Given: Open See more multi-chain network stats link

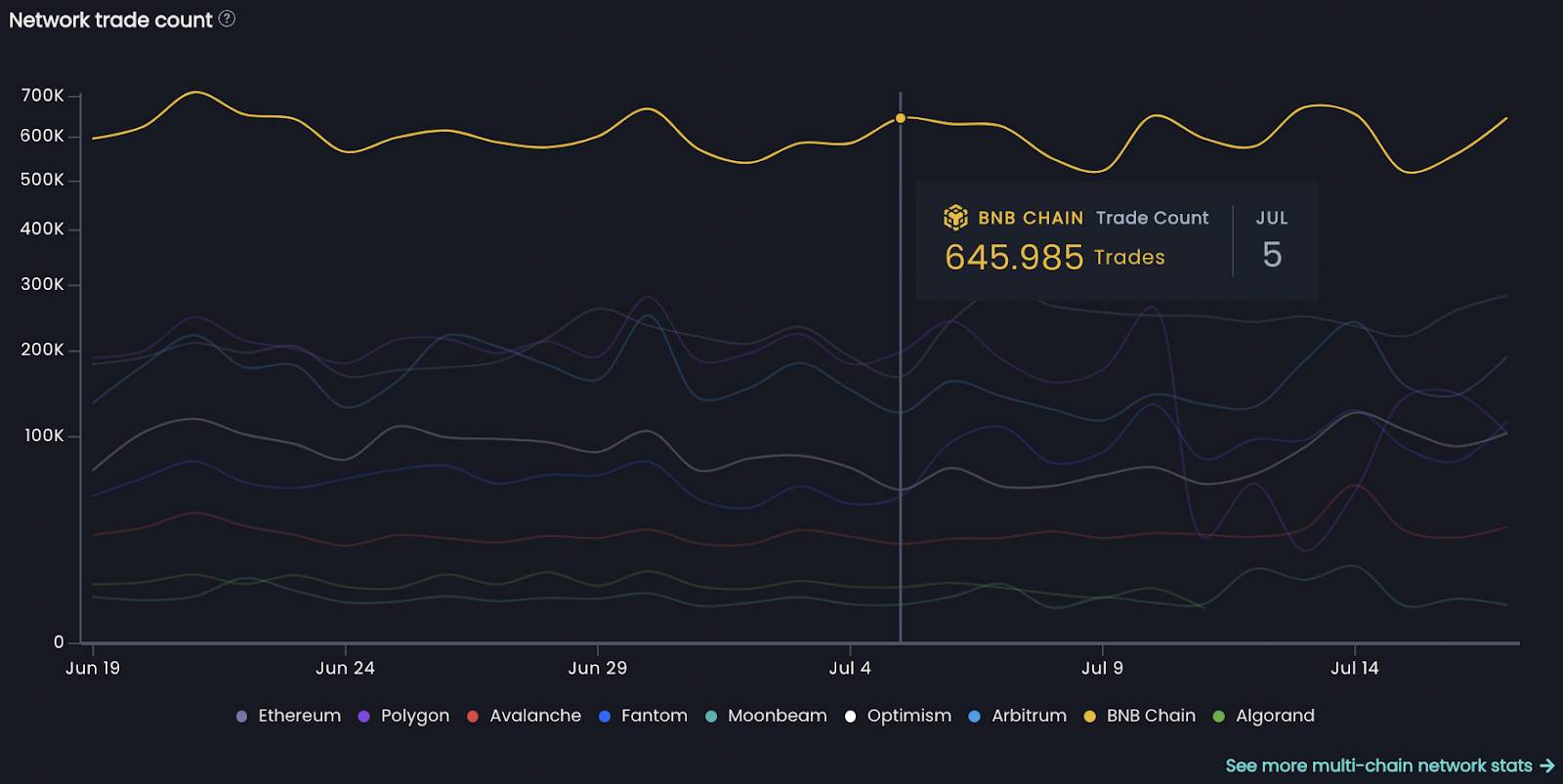Looking at the screenshot, I should (x=1389, y=765).
